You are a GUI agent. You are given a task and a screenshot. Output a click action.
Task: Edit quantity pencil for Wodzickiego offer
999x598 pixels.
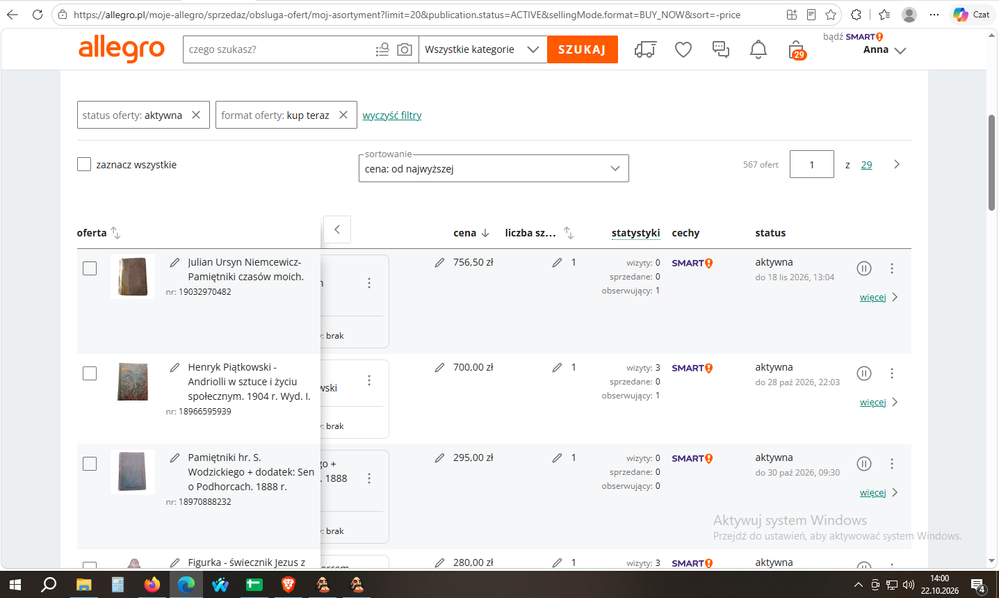coord(557,458)
